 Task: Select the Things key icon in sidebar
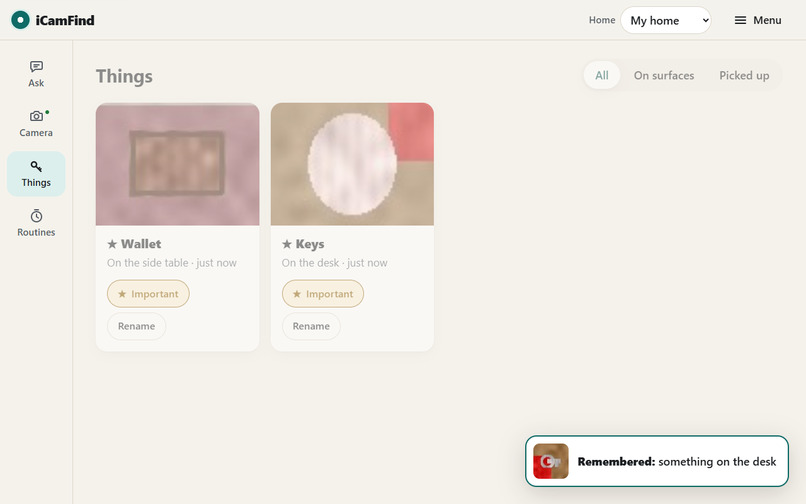tap(36, 166)
